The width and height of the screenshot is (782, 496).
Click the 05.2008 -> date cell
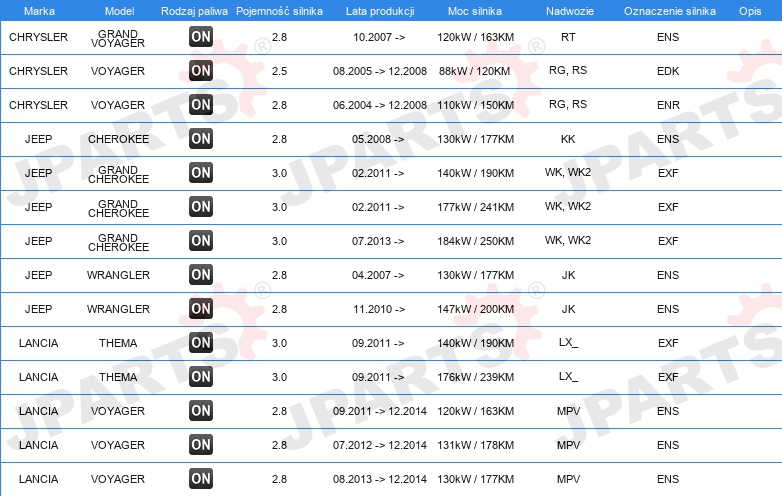[378, 139]
